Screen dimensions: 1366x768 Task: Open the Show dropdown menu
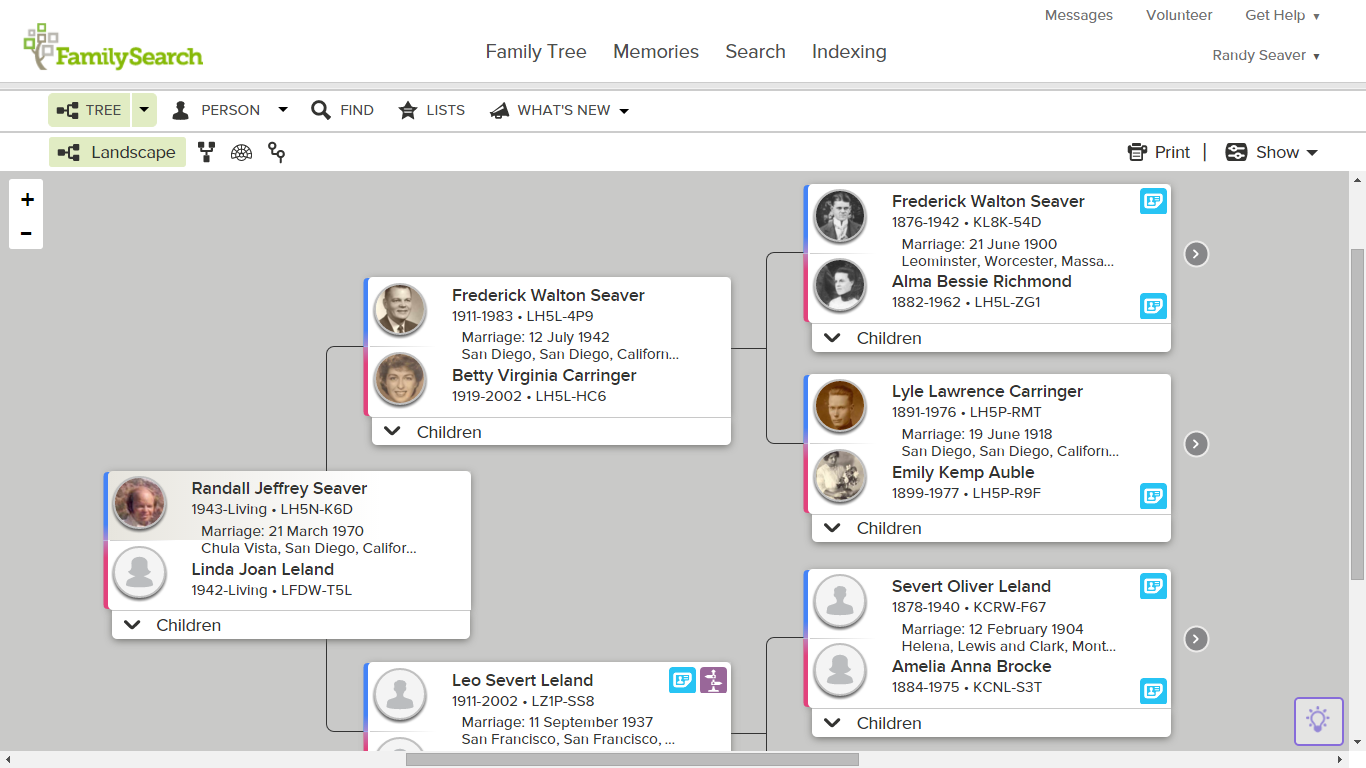tap(1271, 152)
